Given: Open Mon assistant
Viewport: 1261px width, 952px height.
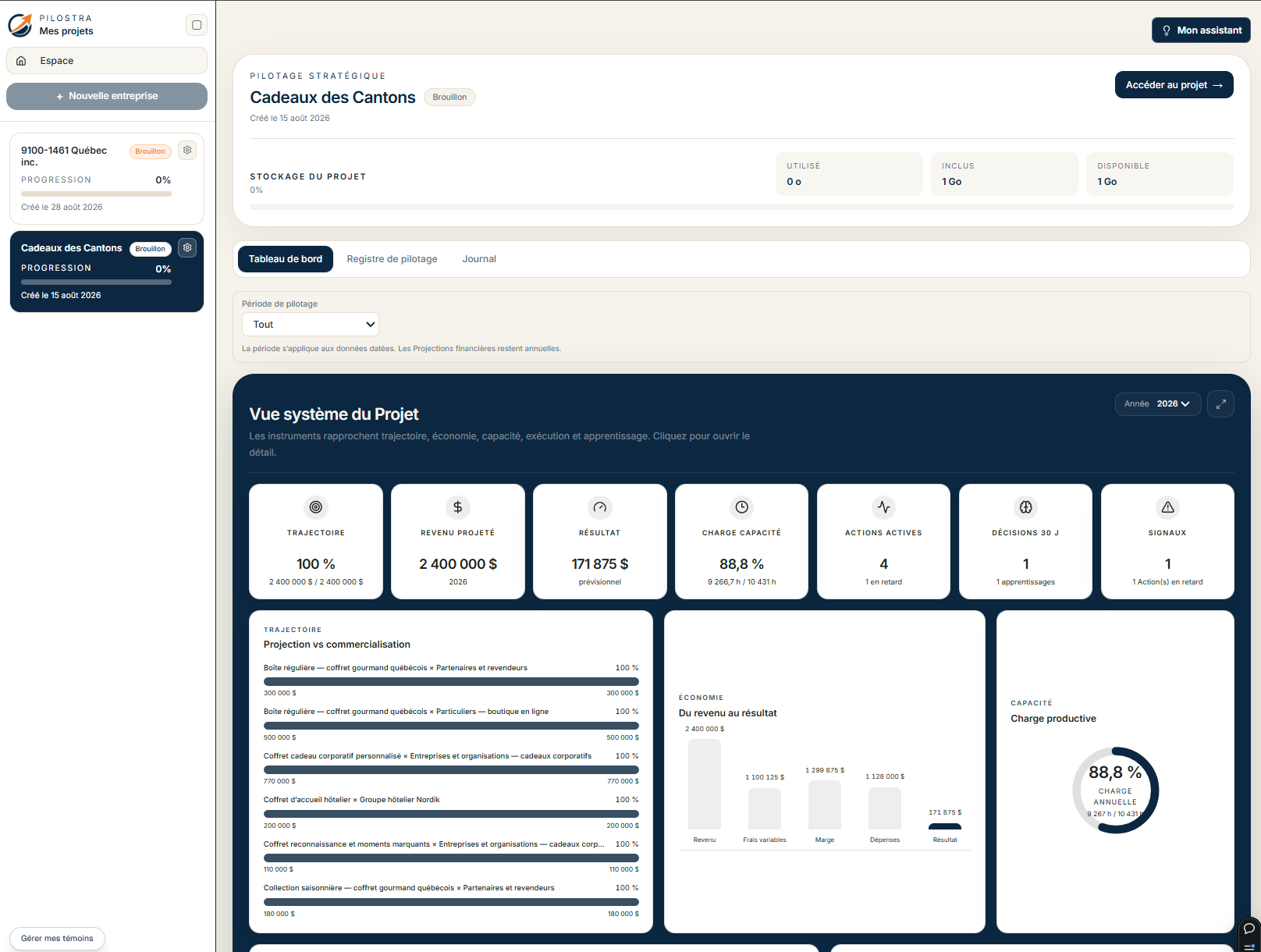Looking at the screenshot, I should (x=1202, y=30).
